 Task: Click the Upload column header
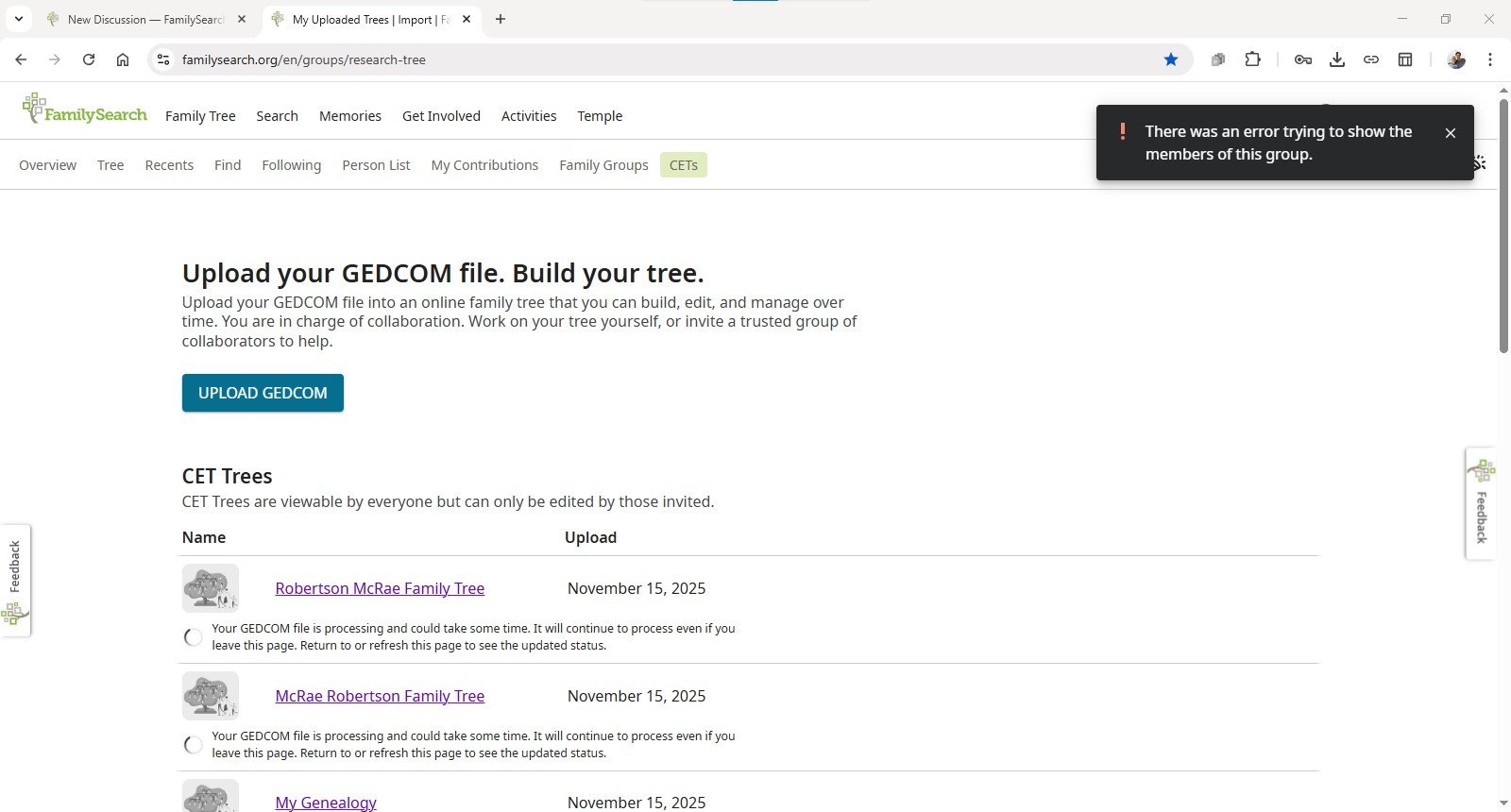590,537
